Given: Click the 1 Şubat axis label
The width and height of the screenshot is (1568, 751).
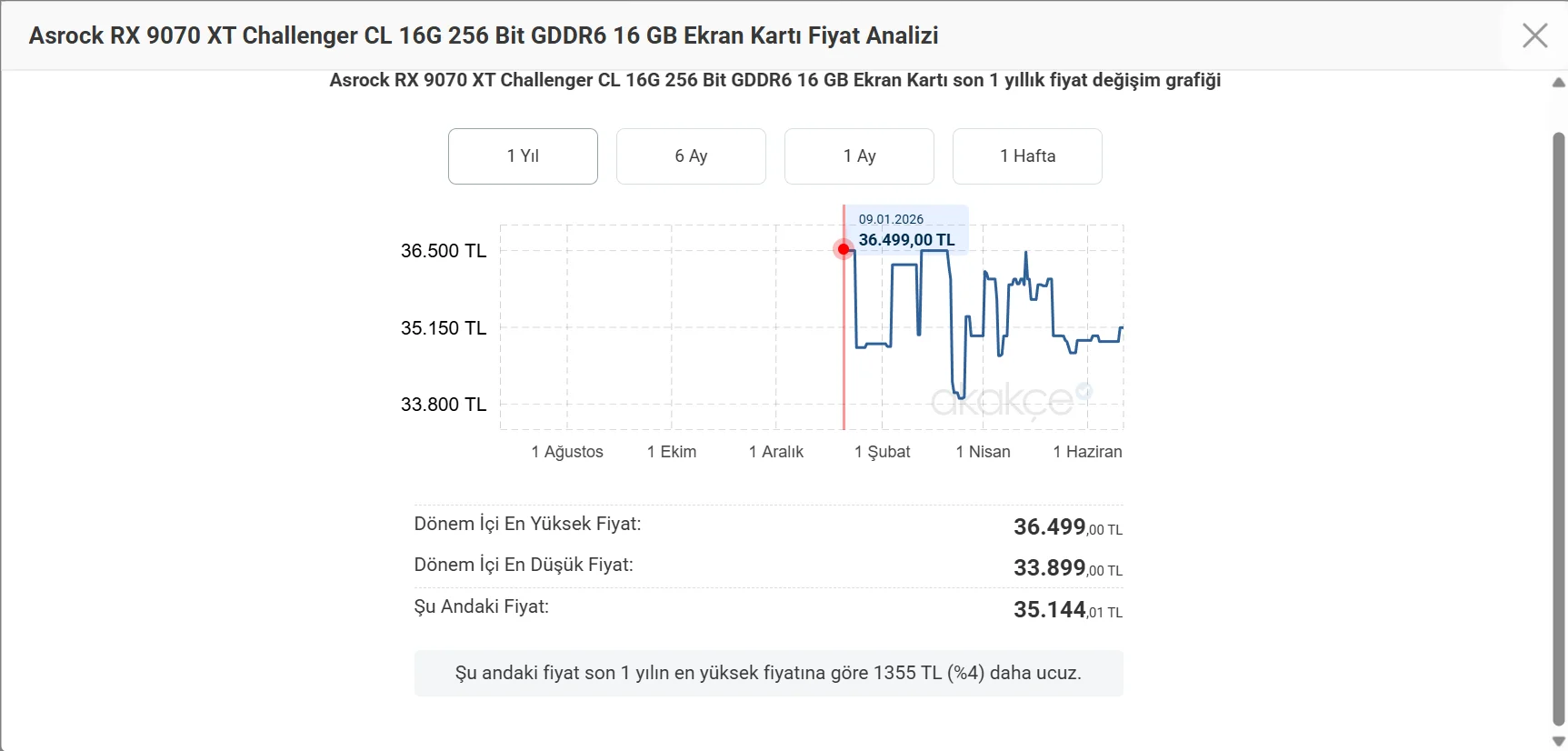Looking at the screenshot, I should (882, 452).
